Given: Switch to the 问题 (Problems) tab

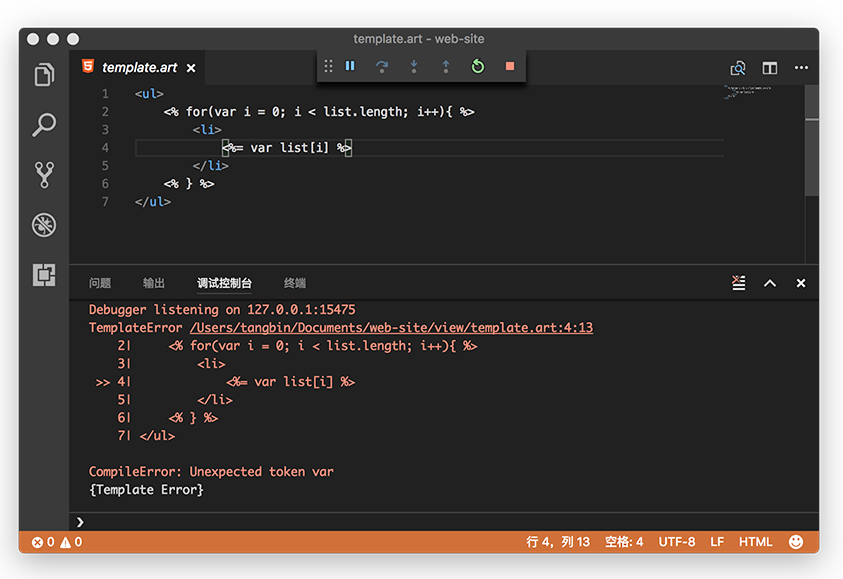Looking at the screenshot, I should click(100, 283).
